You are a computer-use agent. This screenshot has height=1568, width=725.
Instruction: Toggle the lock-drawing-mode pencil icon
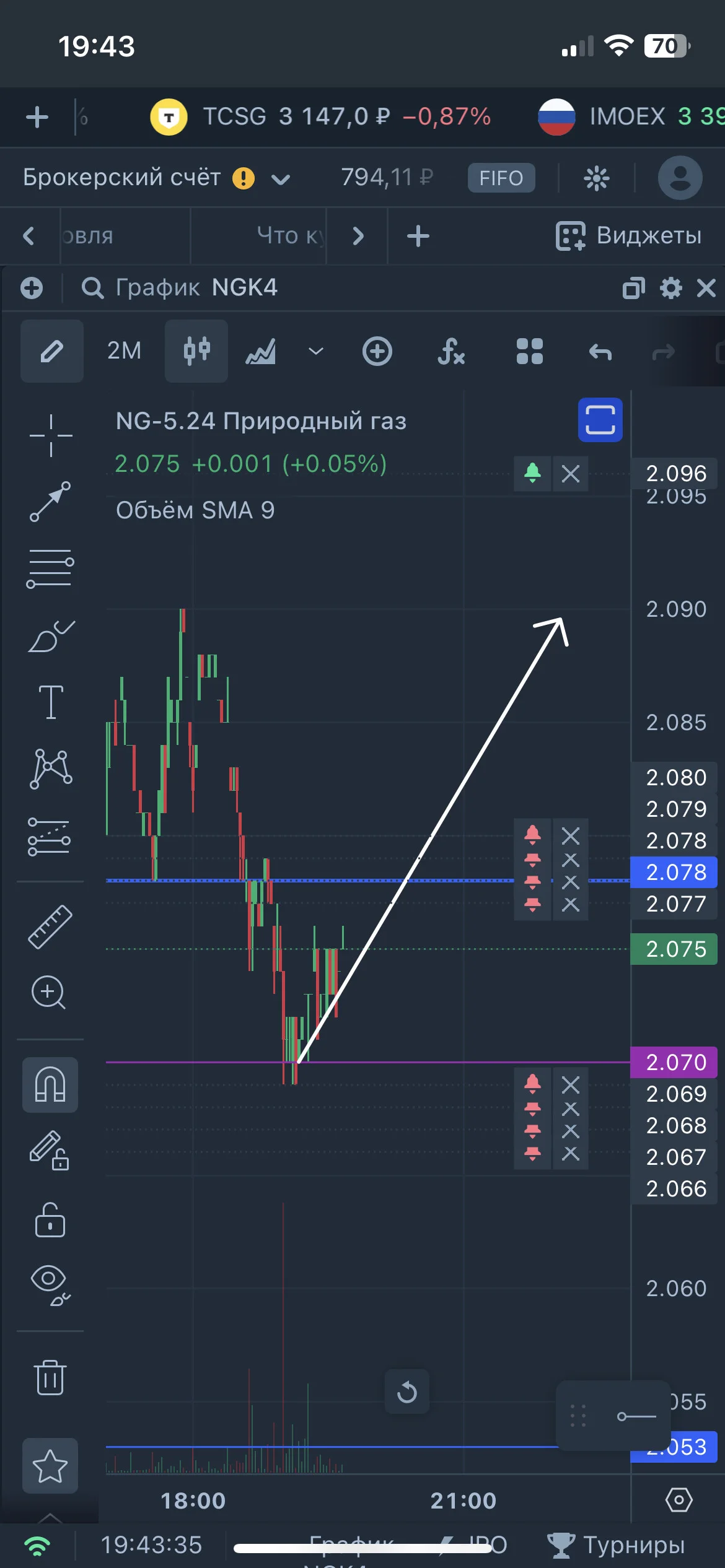point(50,1151)
